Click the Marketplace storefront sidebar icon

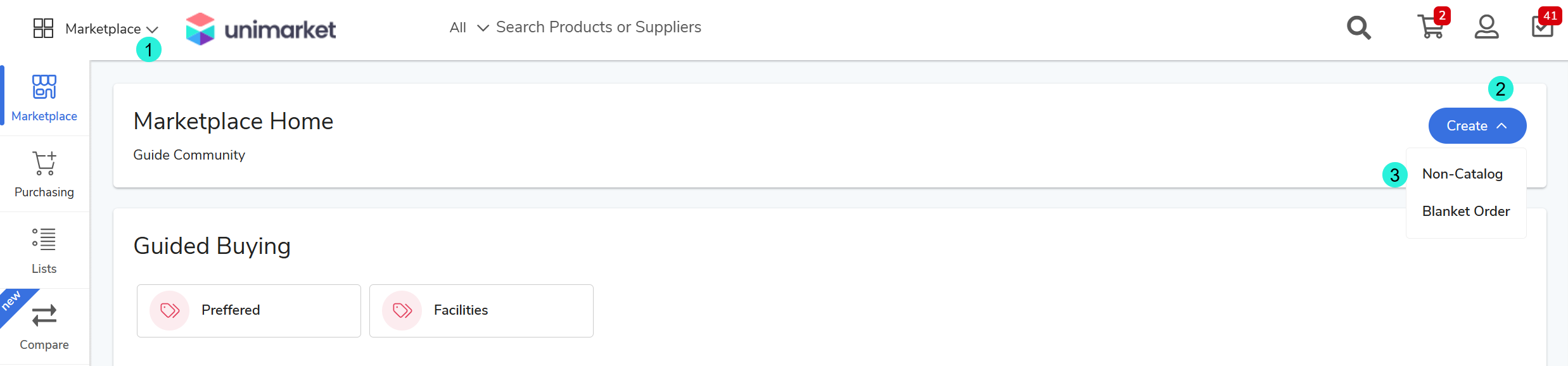[44, 87]
